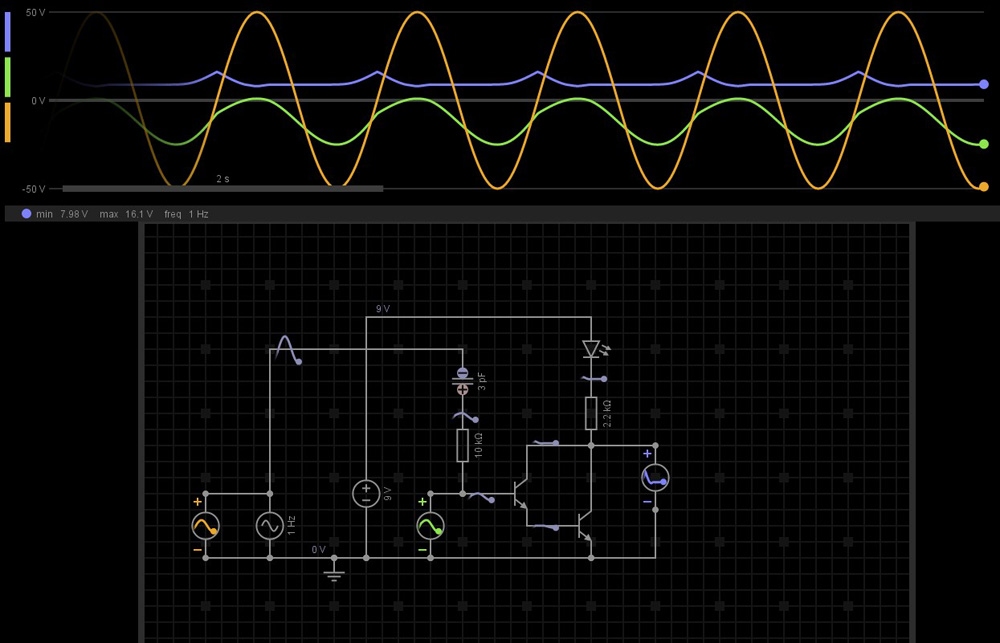Select the purple voltmeter scope on right
Viewport: 1000px width, 643px height.
[x=655, y=478]
